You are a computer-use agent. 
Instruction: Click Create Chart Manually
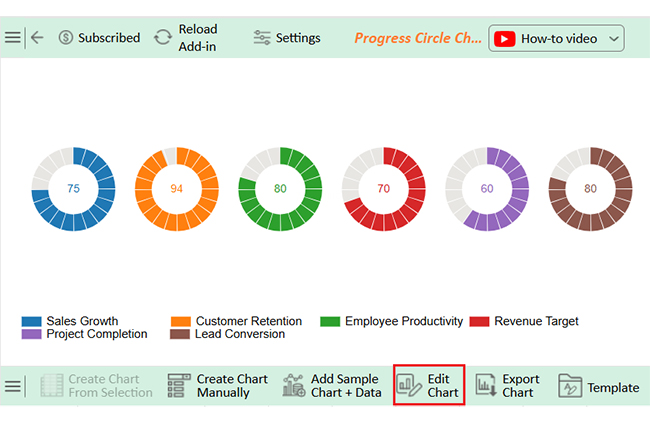(x=218, y=386)
